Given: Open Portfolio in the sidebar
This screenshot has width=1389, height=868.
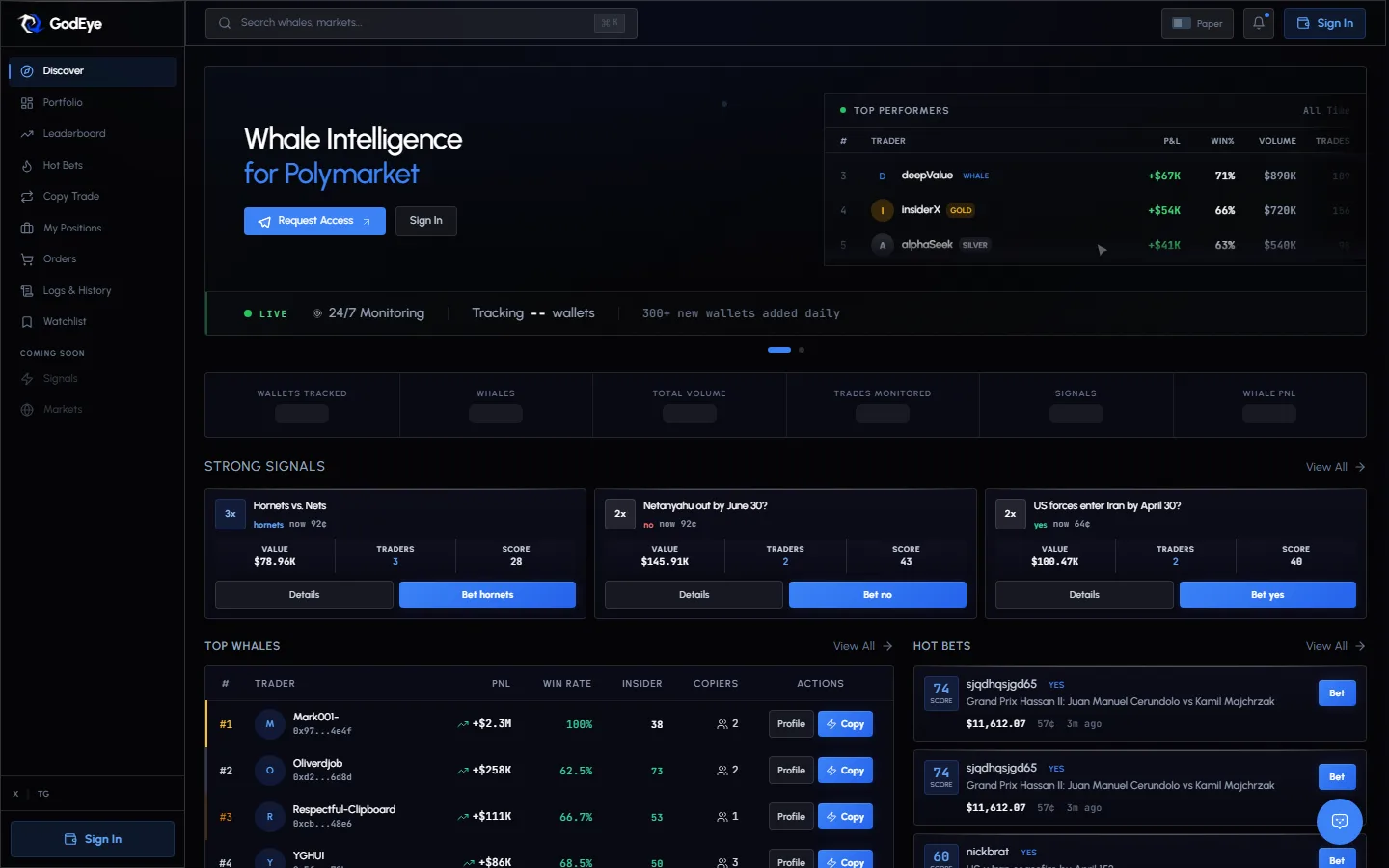Looking at the screenshot, I should (63, 103).
